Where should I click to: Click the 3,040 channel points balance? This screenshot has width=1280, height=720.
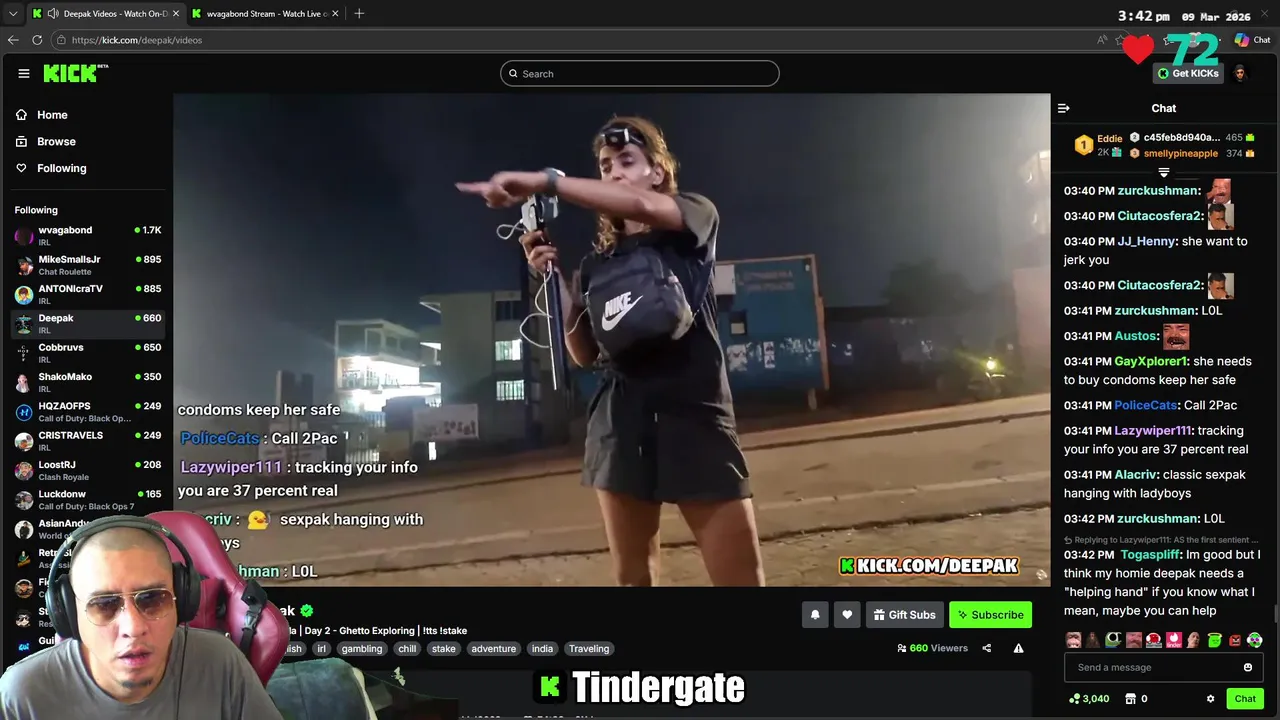(x=1089, y=699)
